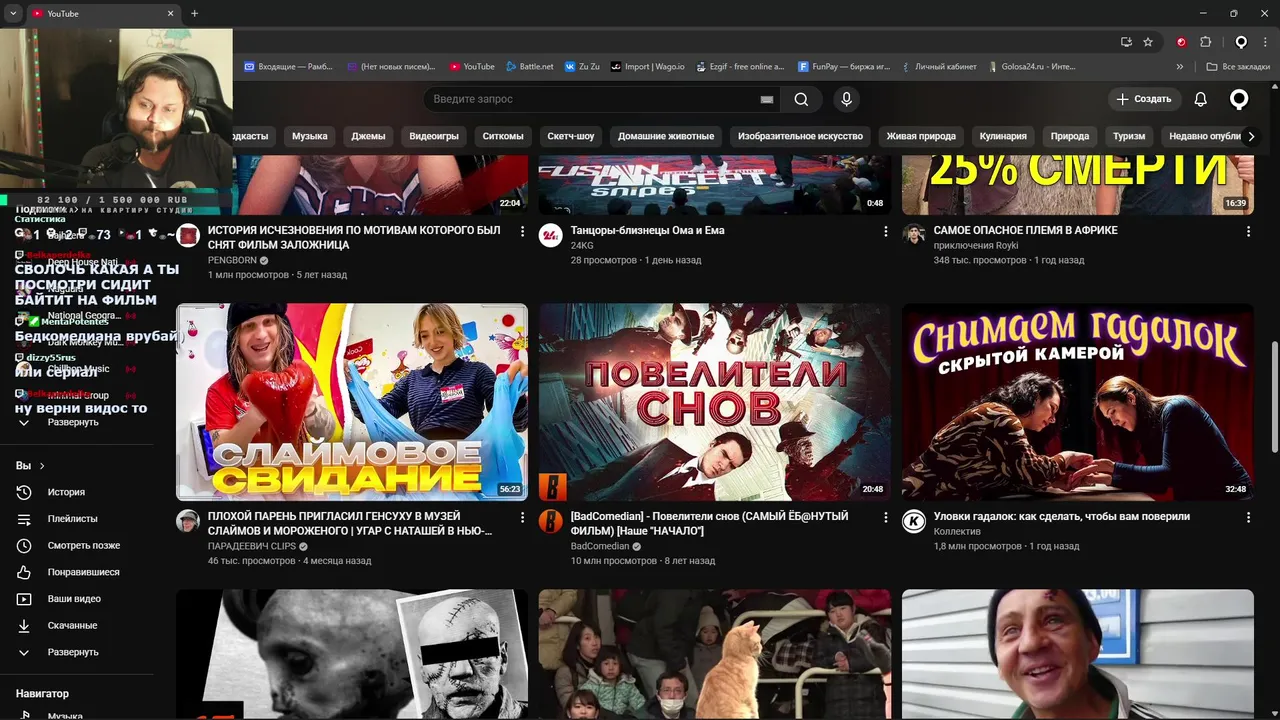1280x720 pixels.
Task: Click the Коллектив channel avatar
Action: click(x=914, y=521)
